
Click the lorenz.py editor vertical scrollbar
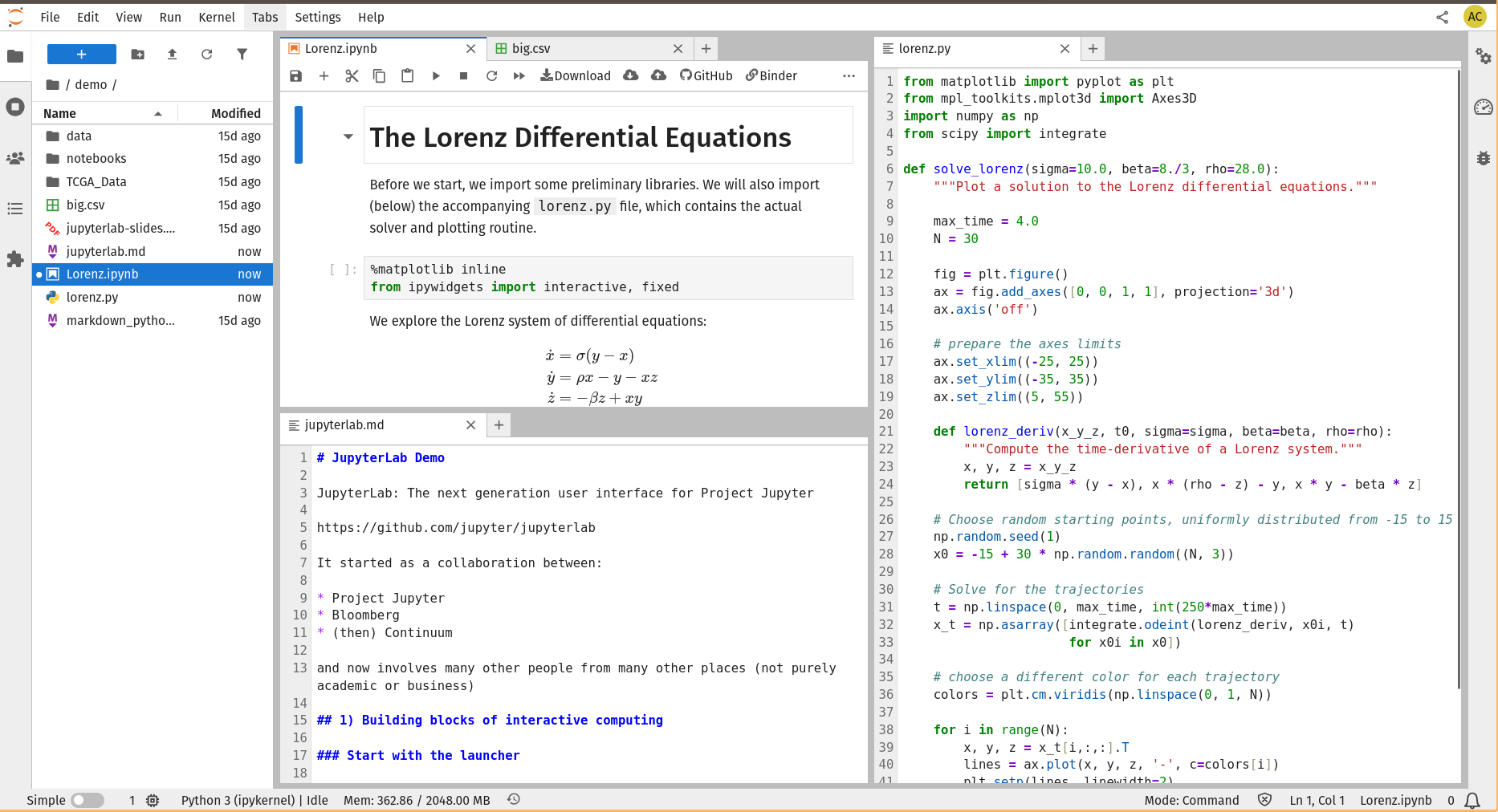1458,377
